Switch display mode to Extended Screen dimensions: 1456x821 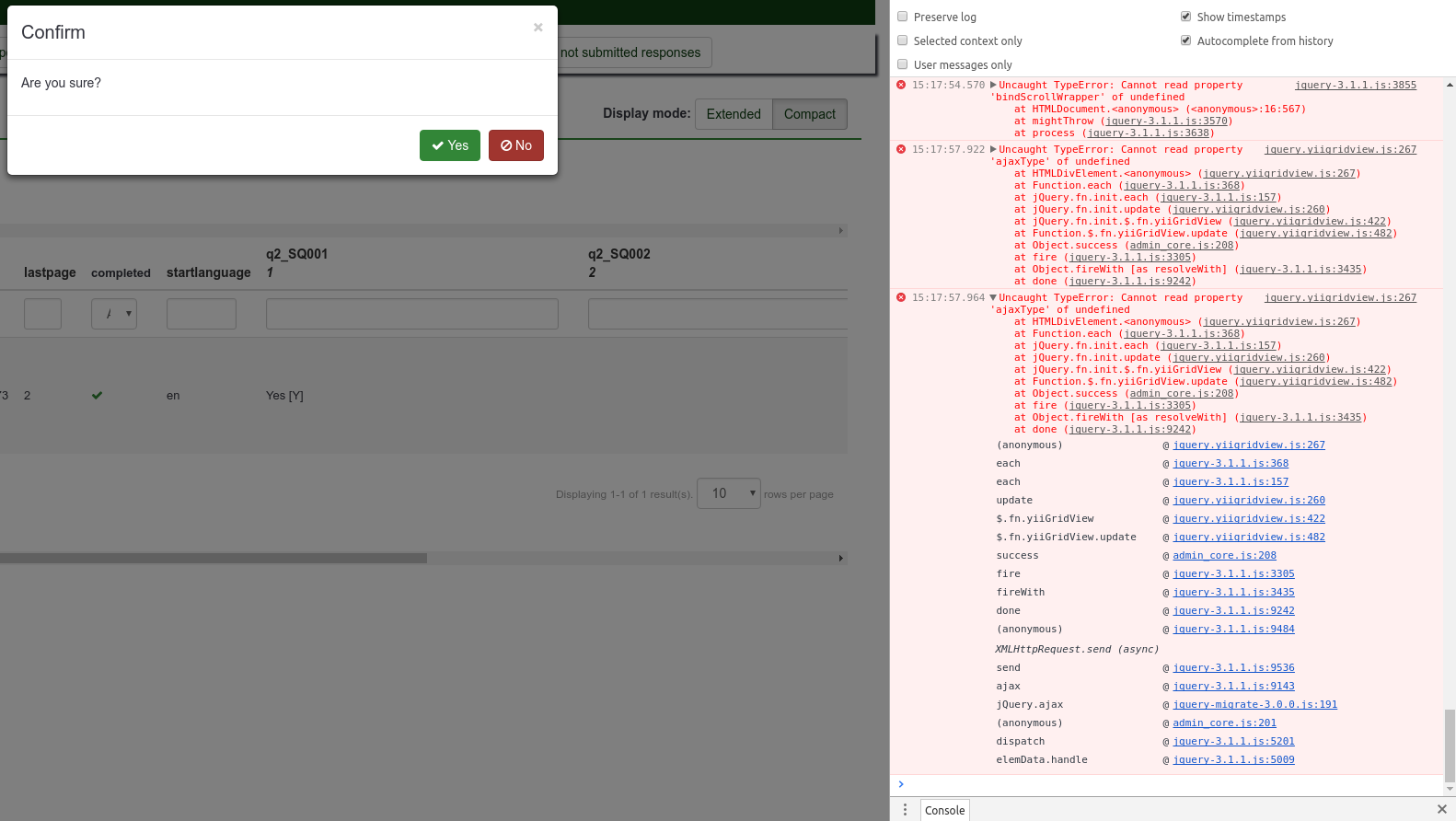pos(733,114)
